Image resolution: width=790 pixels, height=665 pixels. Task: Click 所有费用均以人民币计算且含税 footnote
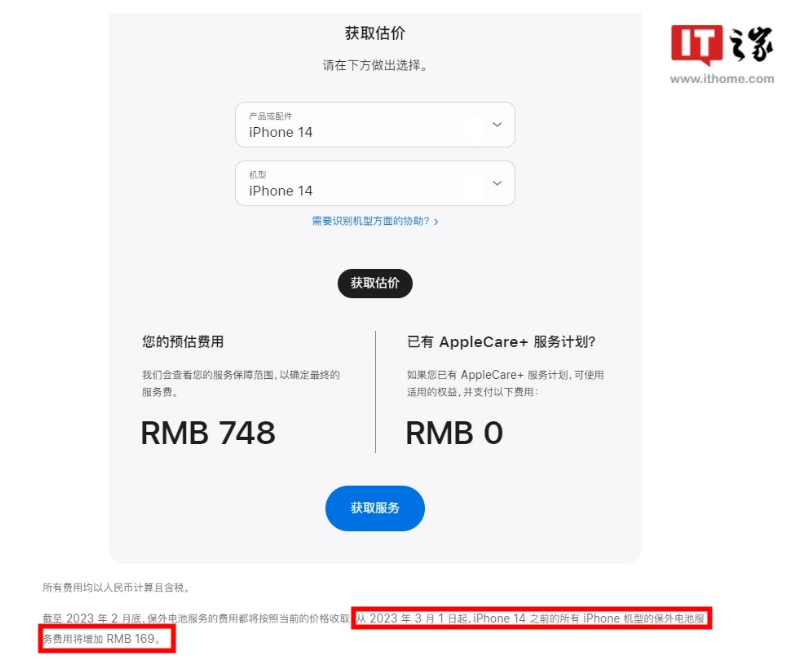pyautogui.click(x=116, y=587)
